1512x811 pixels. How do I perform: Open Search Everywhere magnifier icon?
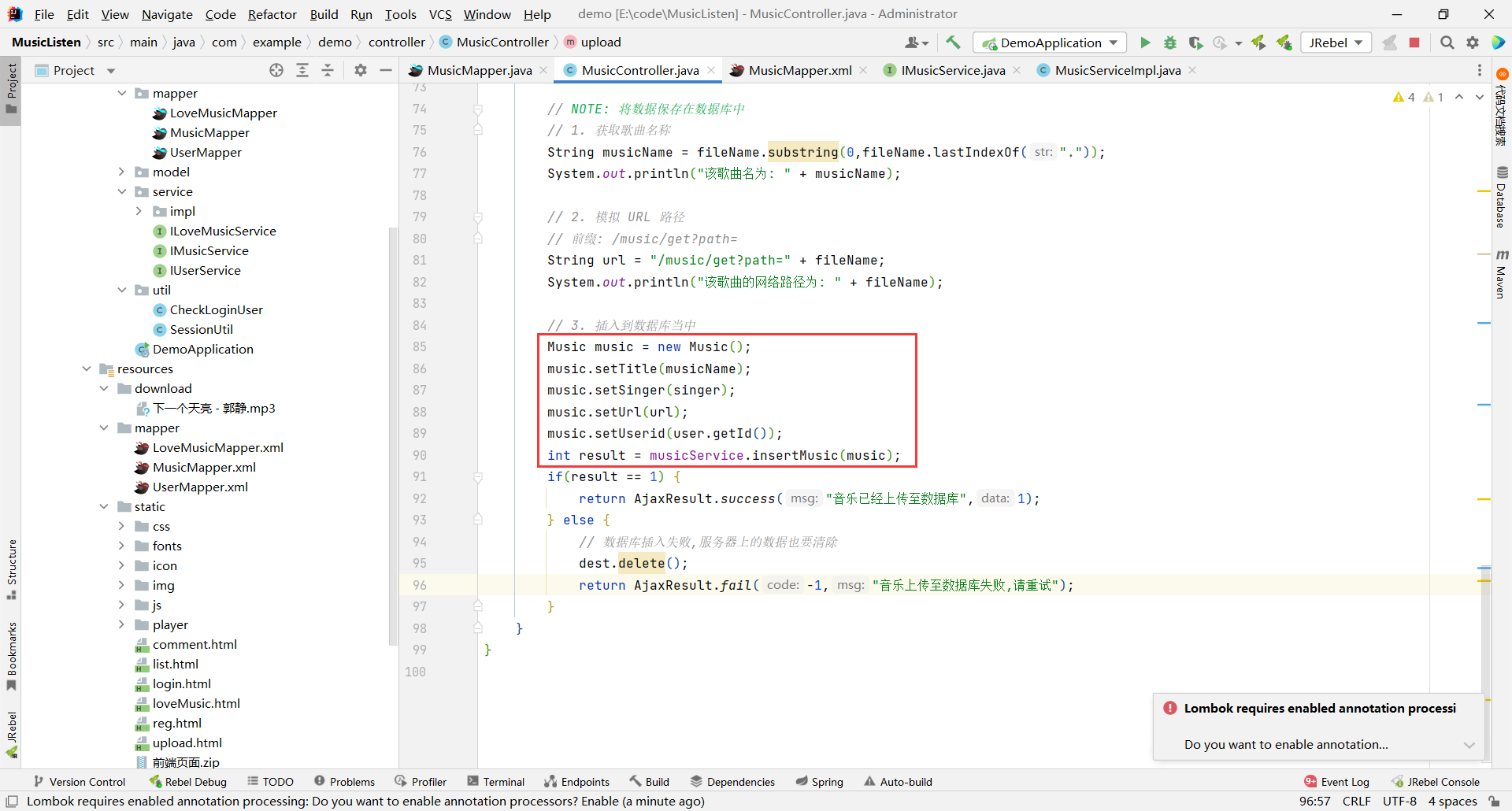(x=1447, y=43)
